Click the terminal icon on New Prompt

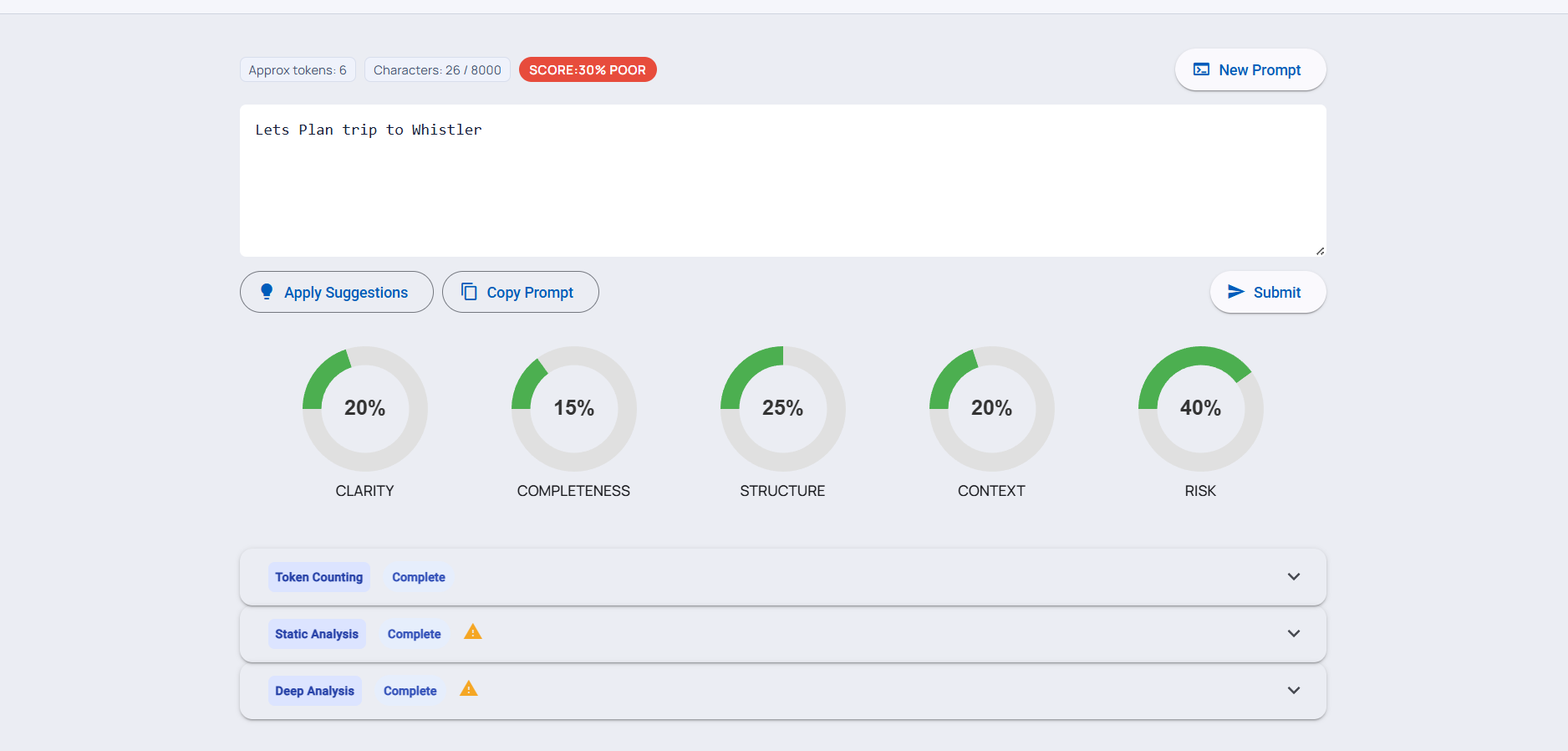point(1201,69)
